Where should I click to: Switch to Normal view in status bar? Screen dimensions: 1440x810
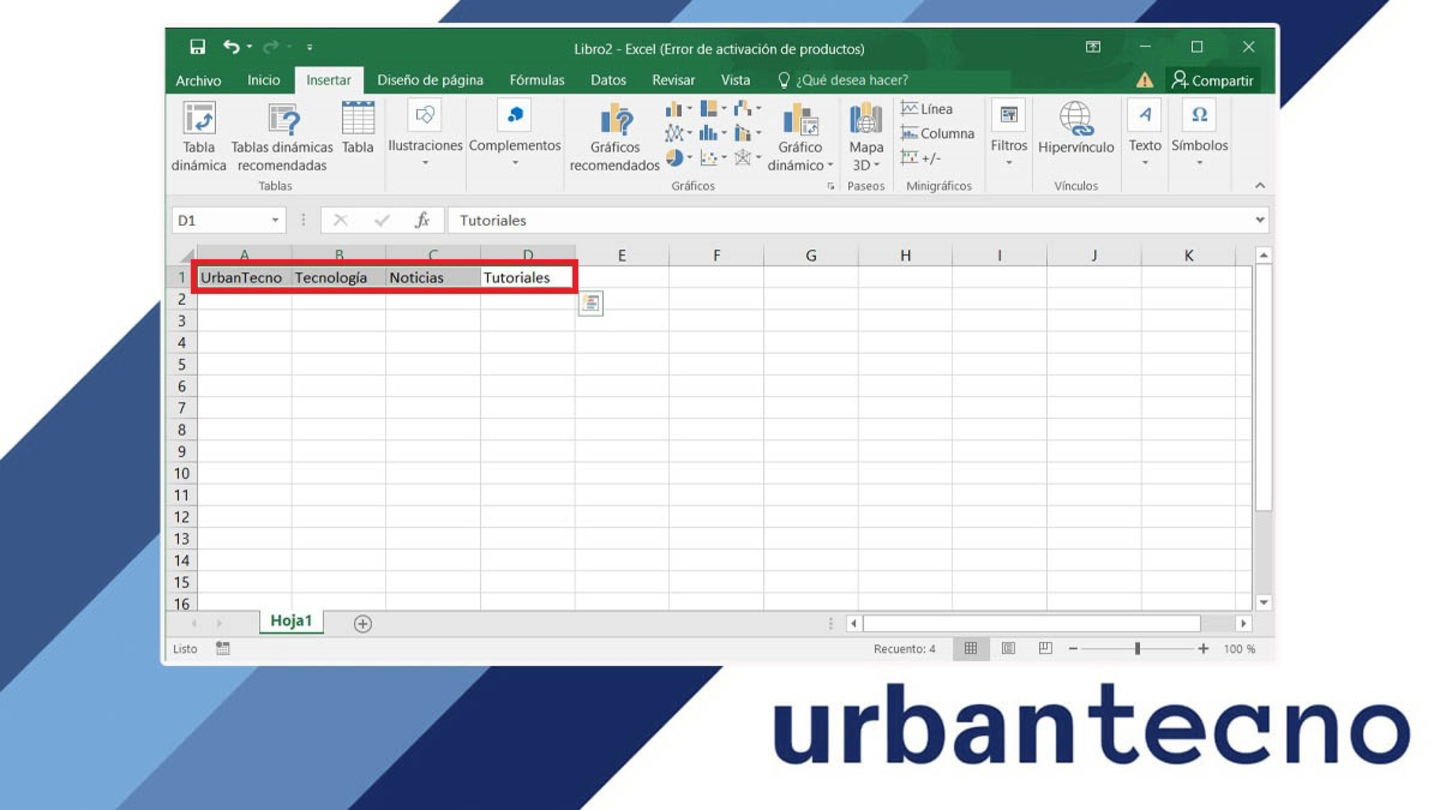click(970, 649)
